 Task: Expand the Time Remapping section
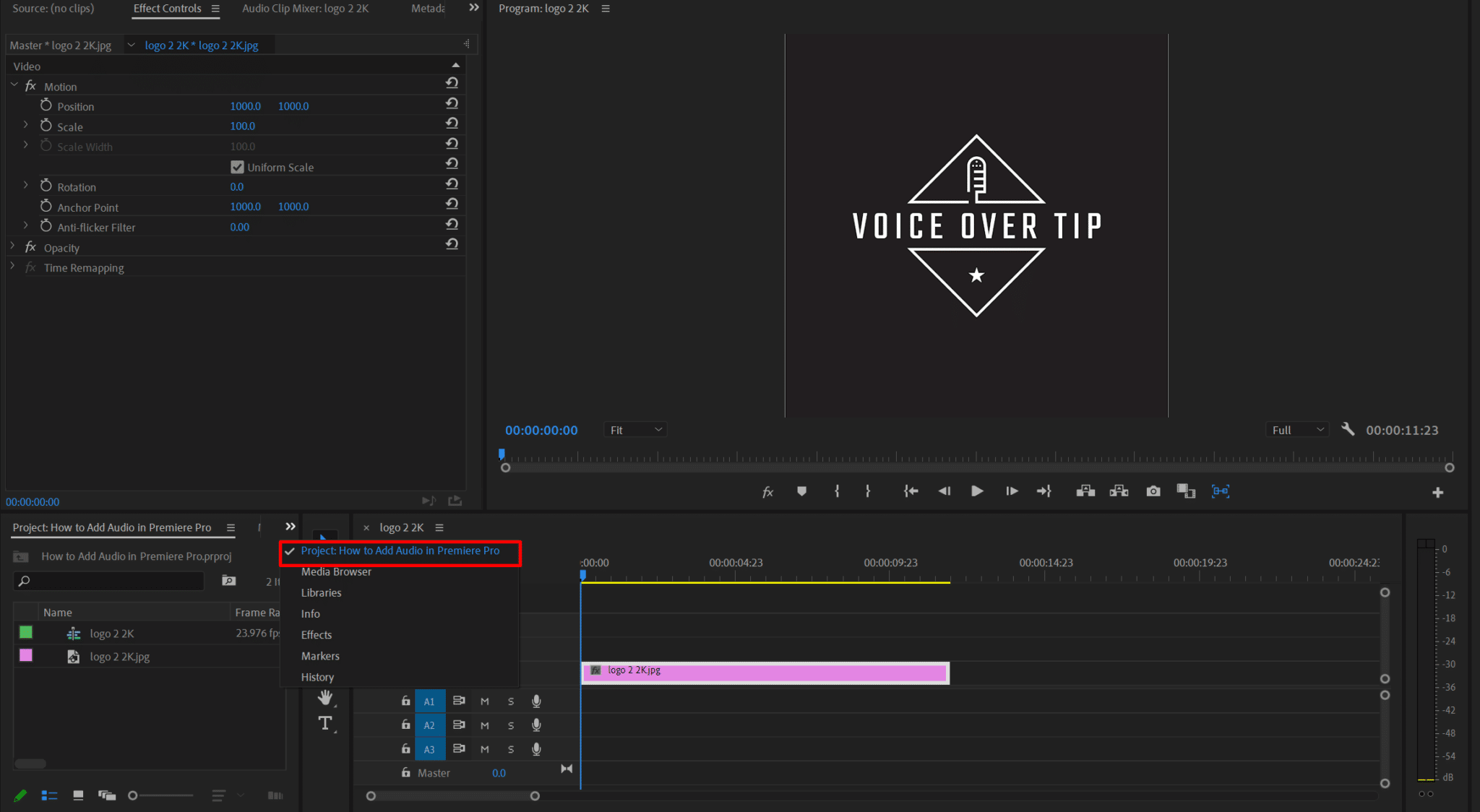pos(11,267)
